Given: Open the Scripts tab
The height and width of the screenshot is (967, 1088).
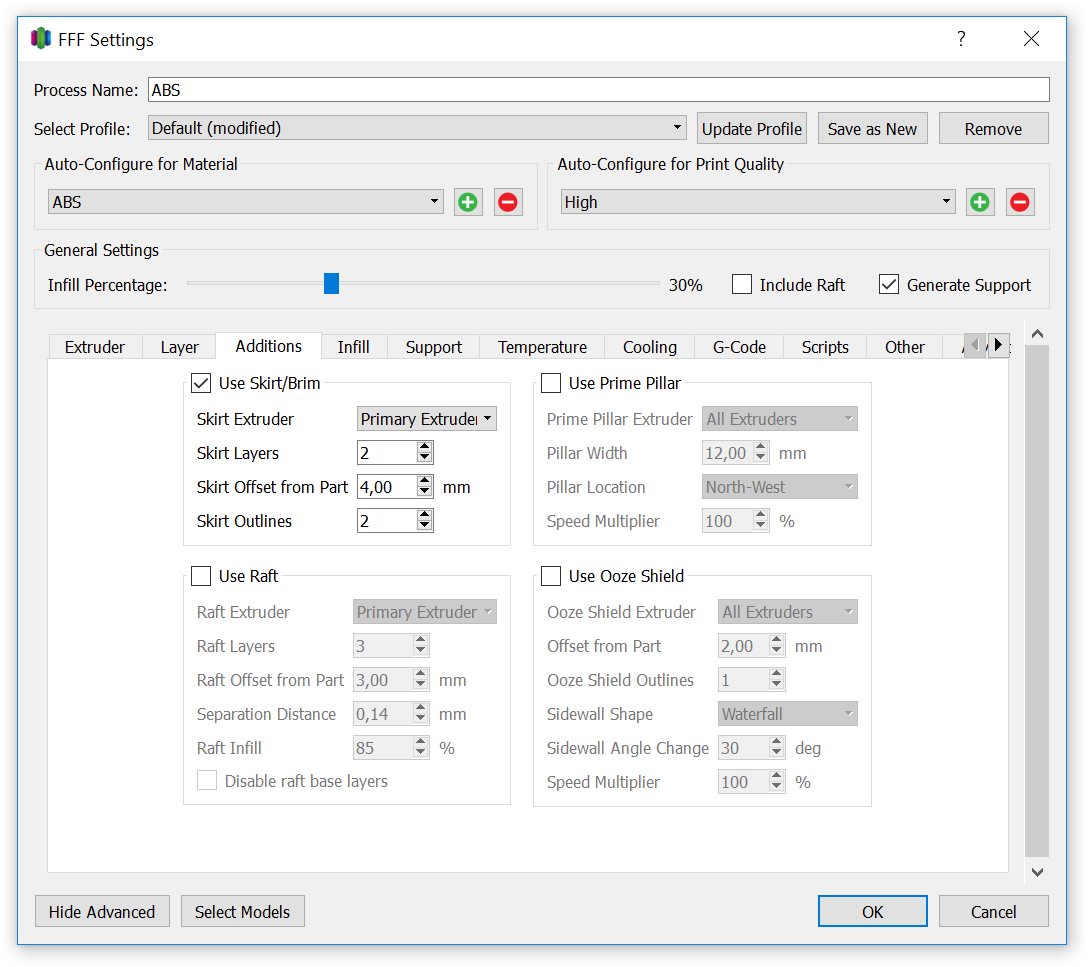Looking at the screenshot, I should 825,347.
